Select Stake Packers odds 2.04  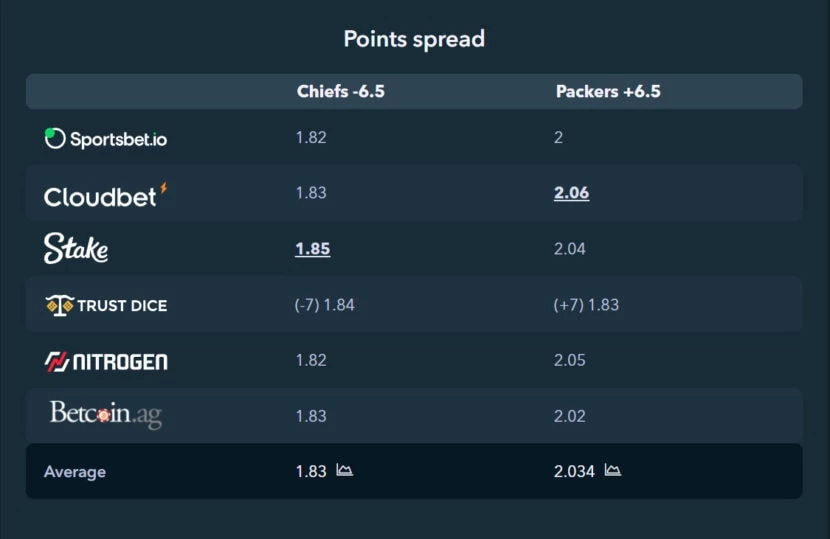tap(570, 249)
